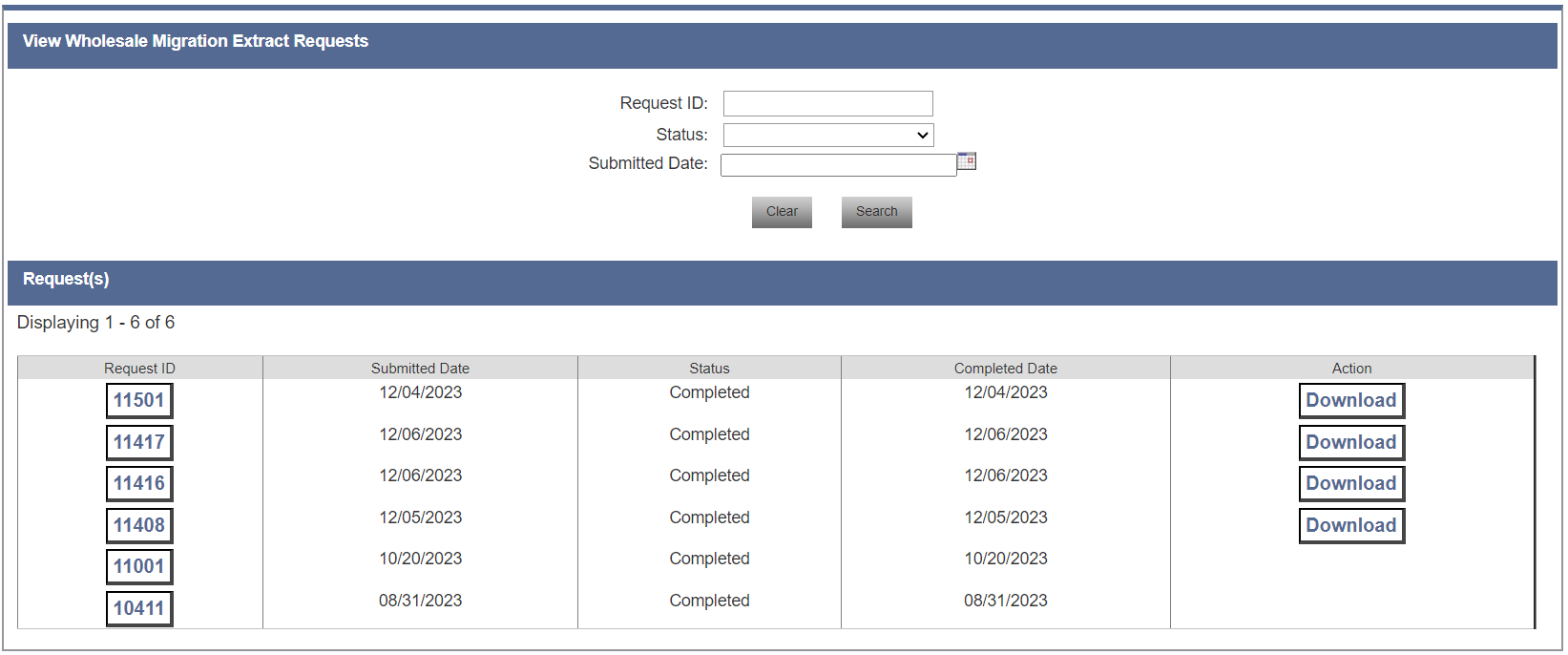Click the Status column header

click(709, 369)
